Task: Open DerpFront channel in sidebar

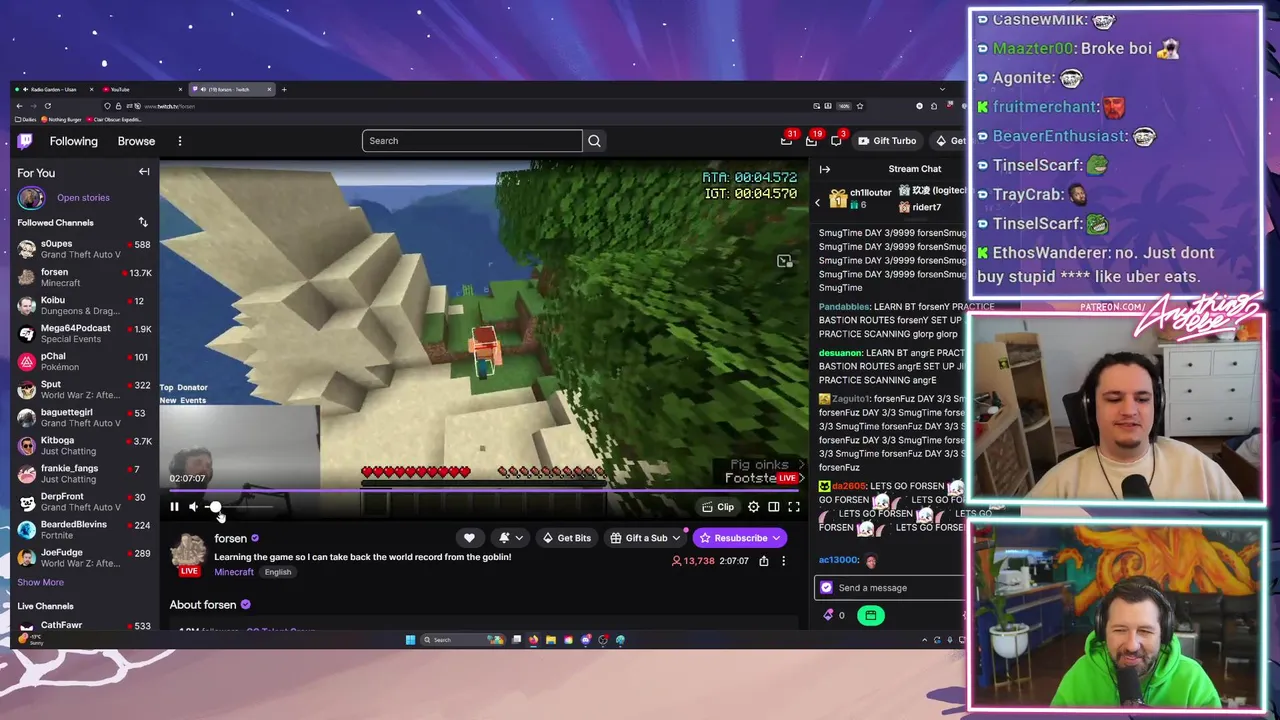Action: pyautogui.click(x=83, y=501)
